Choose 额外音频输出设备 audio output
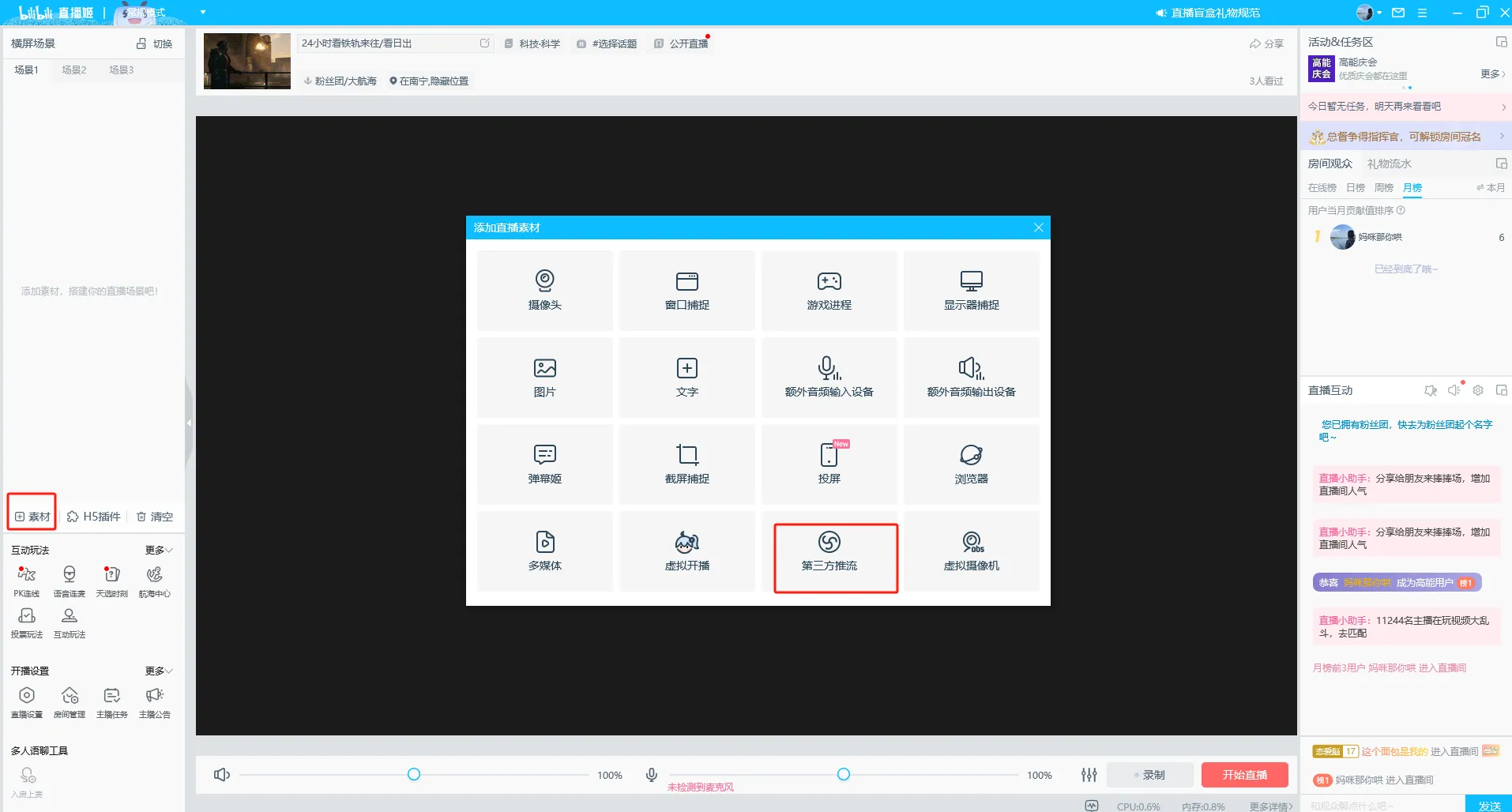This screenshot has height=812, width=1512. point(971,378)
